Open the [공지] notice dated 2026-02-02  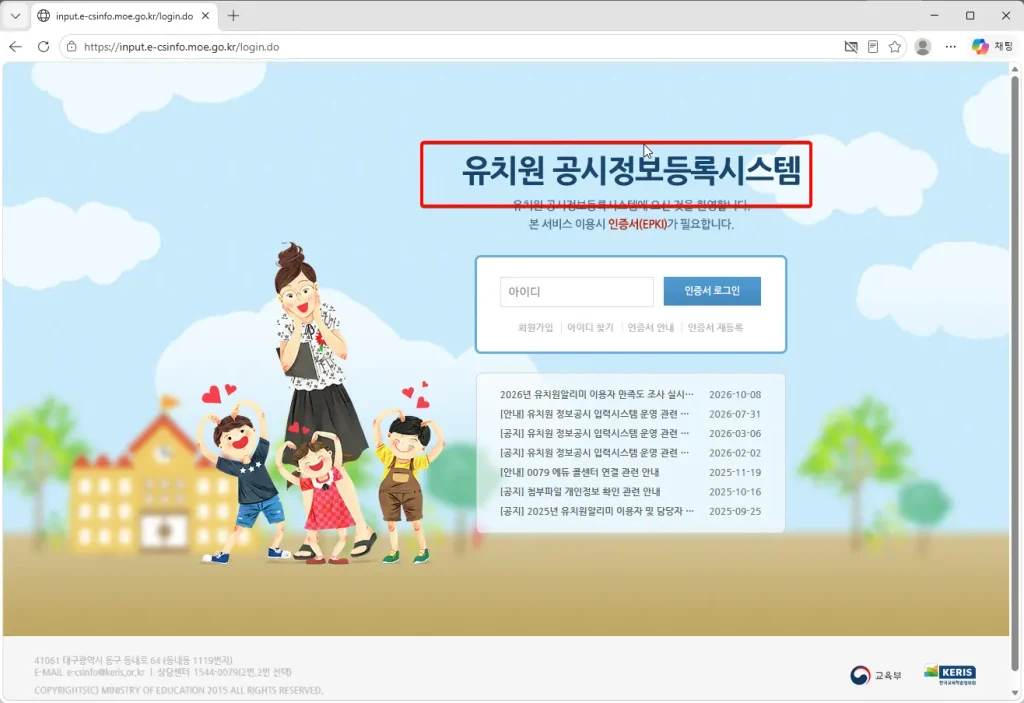coord(594,453)
